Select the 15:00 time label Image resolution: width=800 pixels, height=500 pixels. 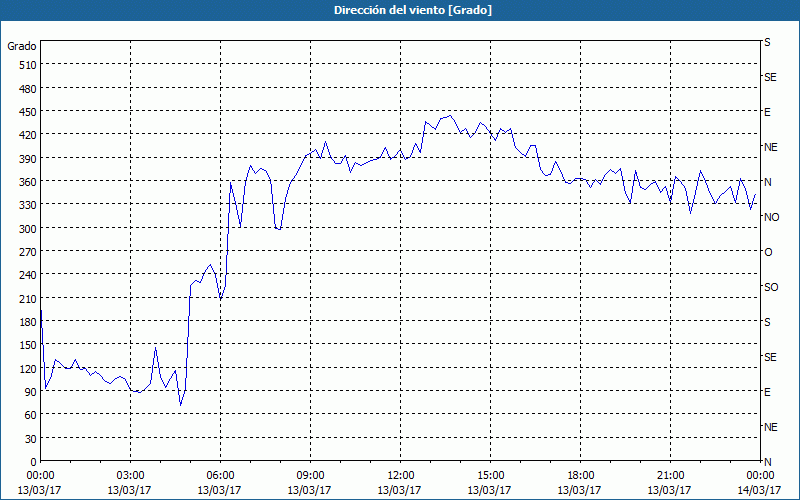(490, 476)
